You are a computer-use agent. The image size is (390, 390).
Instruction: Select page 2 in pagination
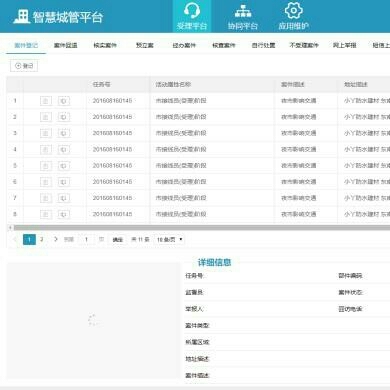click(42, 239)
